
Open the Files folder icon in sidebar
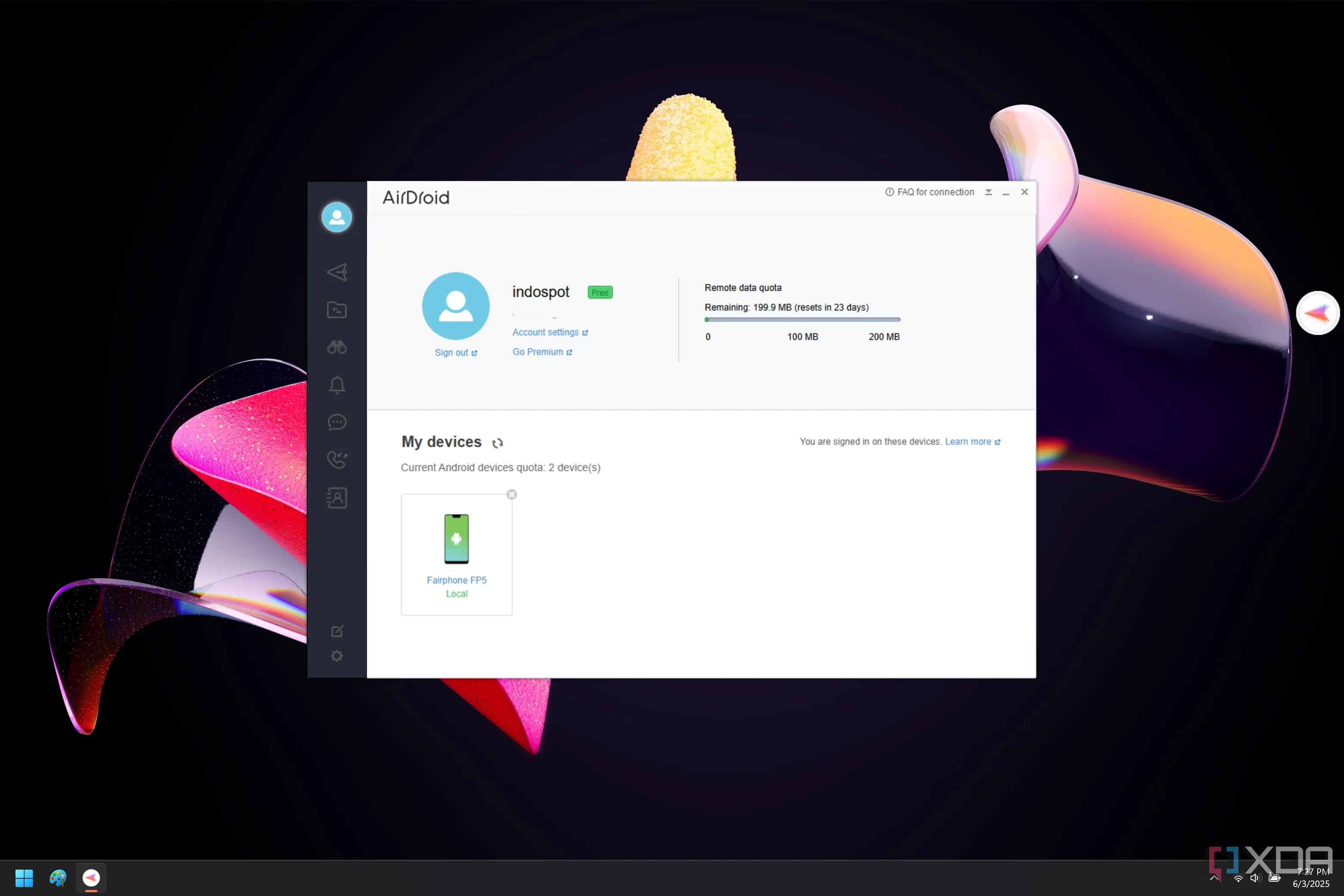click(x=337, y=310)
